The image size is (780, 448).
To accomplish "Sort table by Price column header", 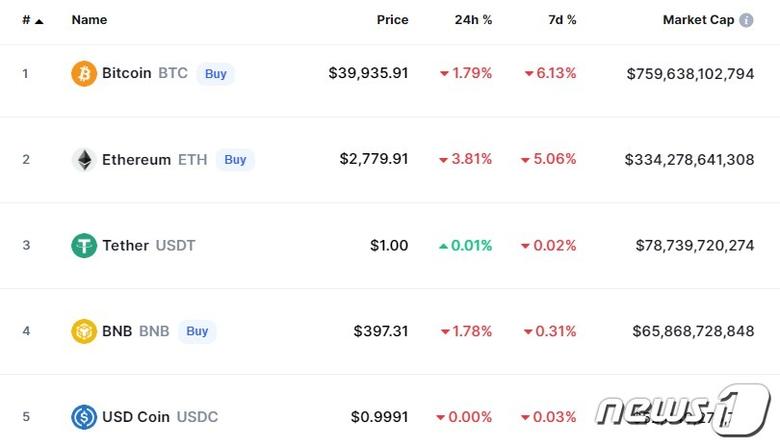I will [392, 20].
